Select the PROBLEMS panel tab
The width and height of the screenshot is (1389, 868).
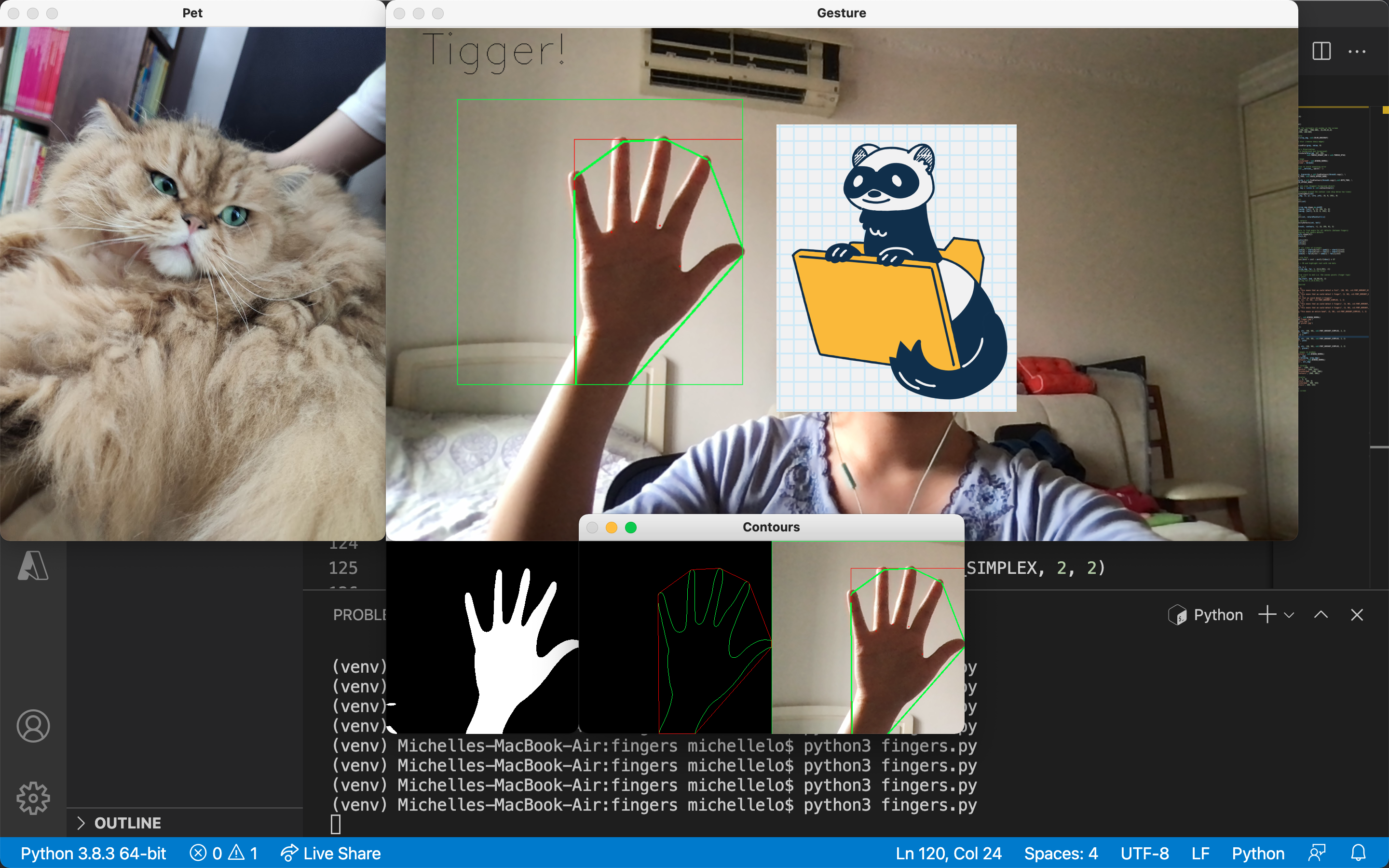(x=359, y=615)
